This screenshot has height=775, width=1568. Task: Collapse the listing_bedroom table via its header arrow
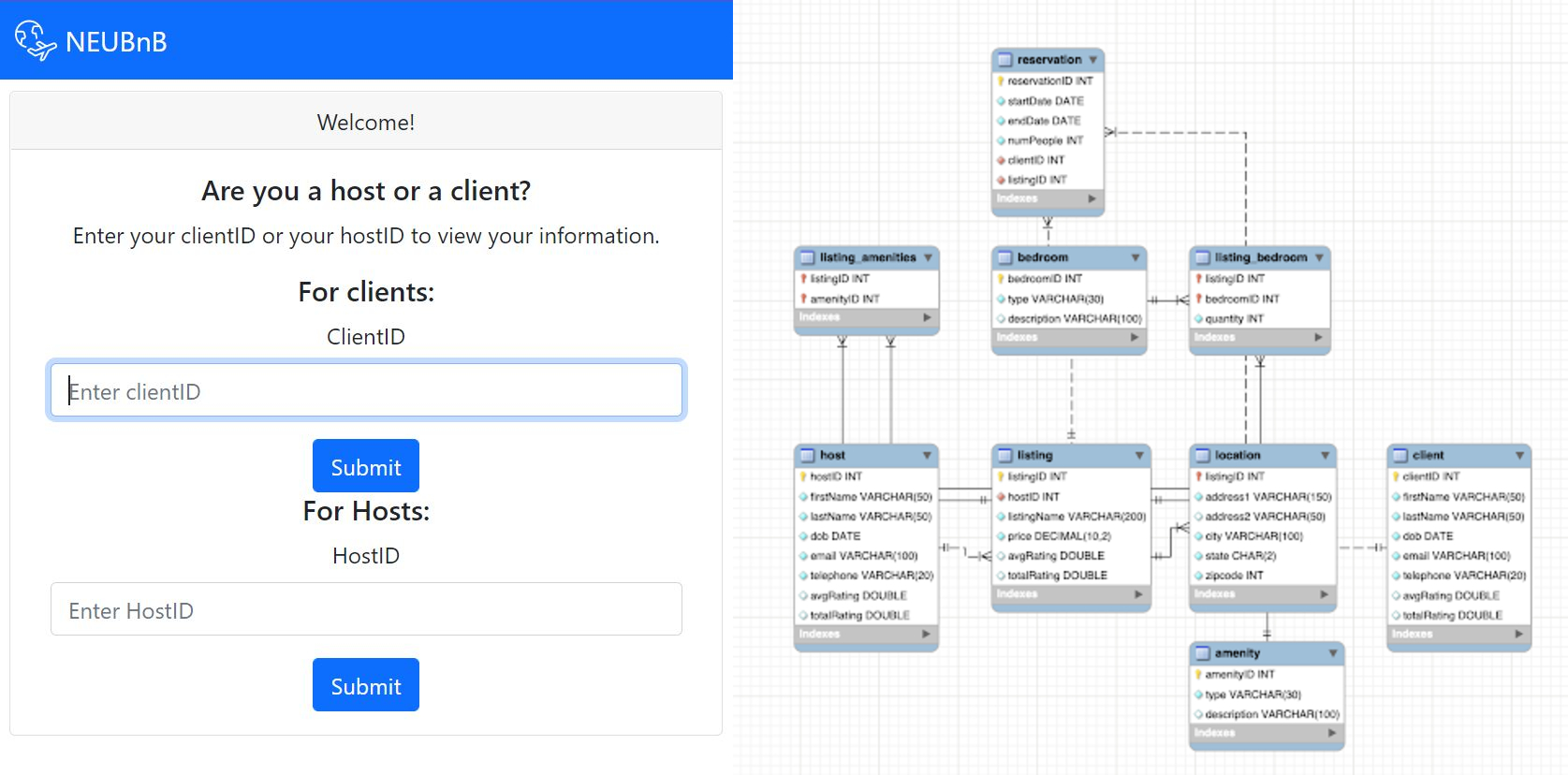click(1319, 257)
